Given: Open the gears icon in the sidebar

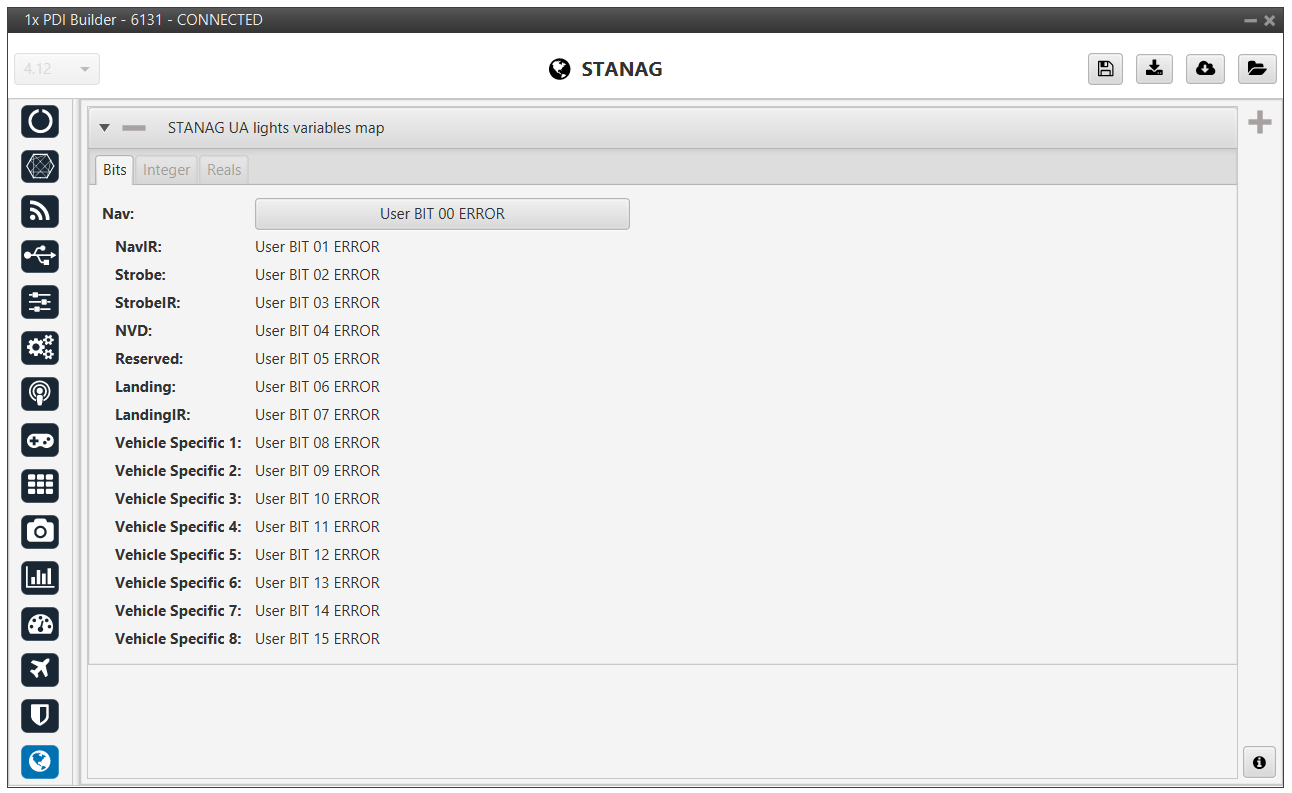Looking at the screenshot, I should 40,348.
